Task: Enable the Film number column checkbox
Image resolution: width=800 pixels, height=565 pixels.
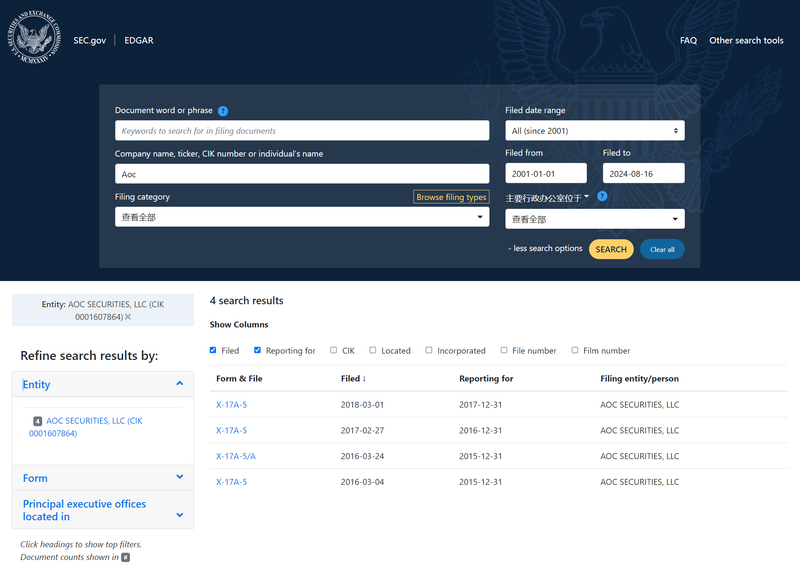Action: tap(574, 350)
